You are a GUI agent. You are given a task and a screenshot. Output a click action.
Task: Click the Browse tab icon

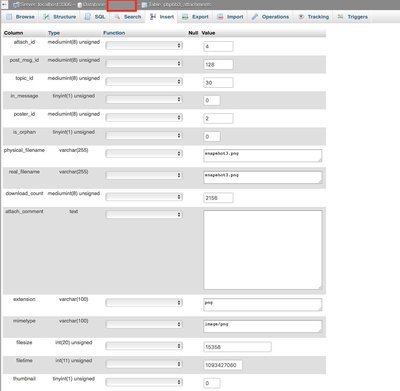(9, 17)
